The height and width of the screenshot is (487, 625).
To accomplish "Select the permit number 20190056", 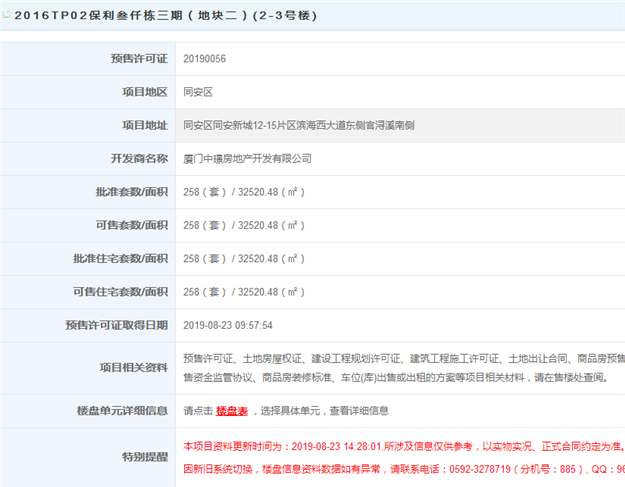I will click(204, 59).
